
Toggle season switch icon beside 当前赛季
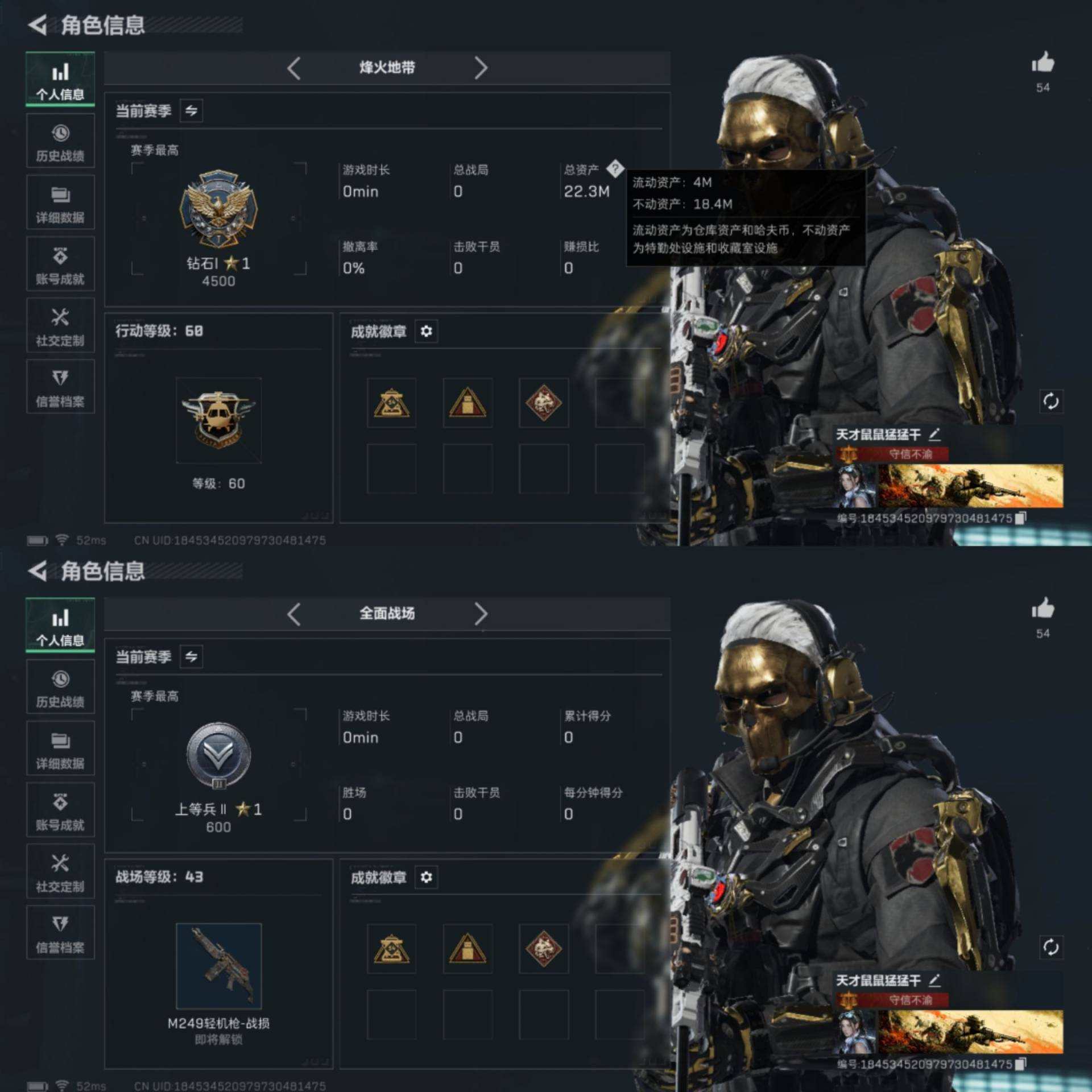point(191,110)
